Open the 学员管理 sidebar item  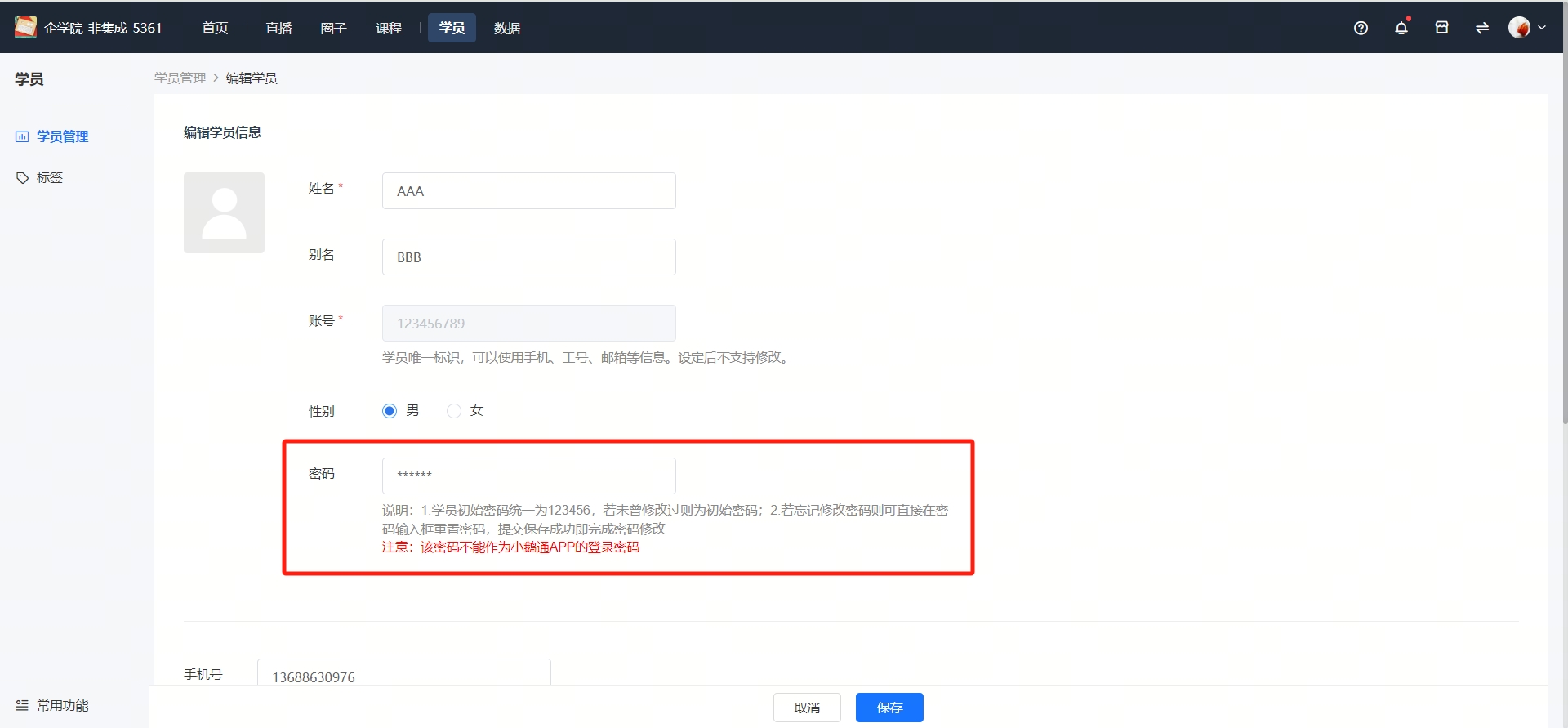point(62,136)
